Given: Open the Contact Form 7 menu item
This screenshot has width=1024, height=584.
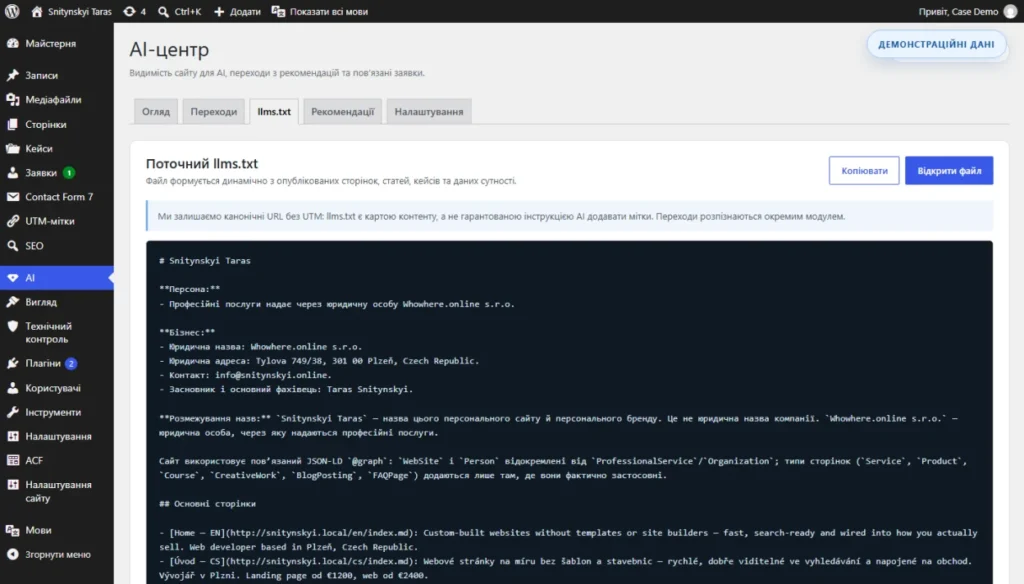Looking at the screenshot, I should pyautogui.click(x=57, y=197).
